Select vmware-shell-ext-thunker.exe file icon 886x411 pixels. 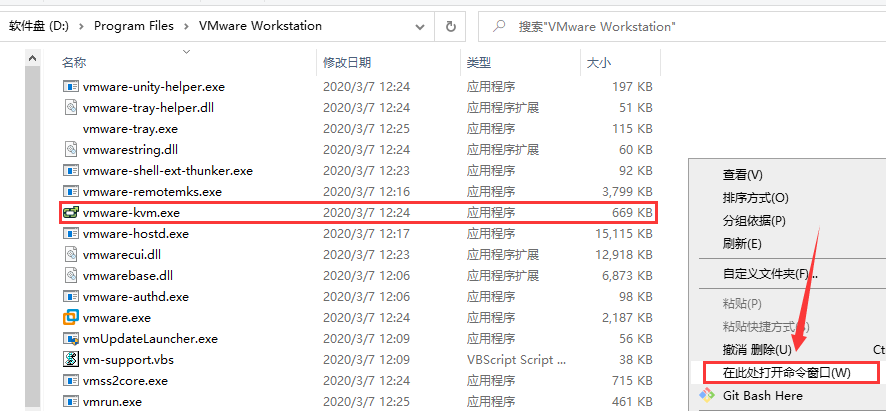click(70, 170)
